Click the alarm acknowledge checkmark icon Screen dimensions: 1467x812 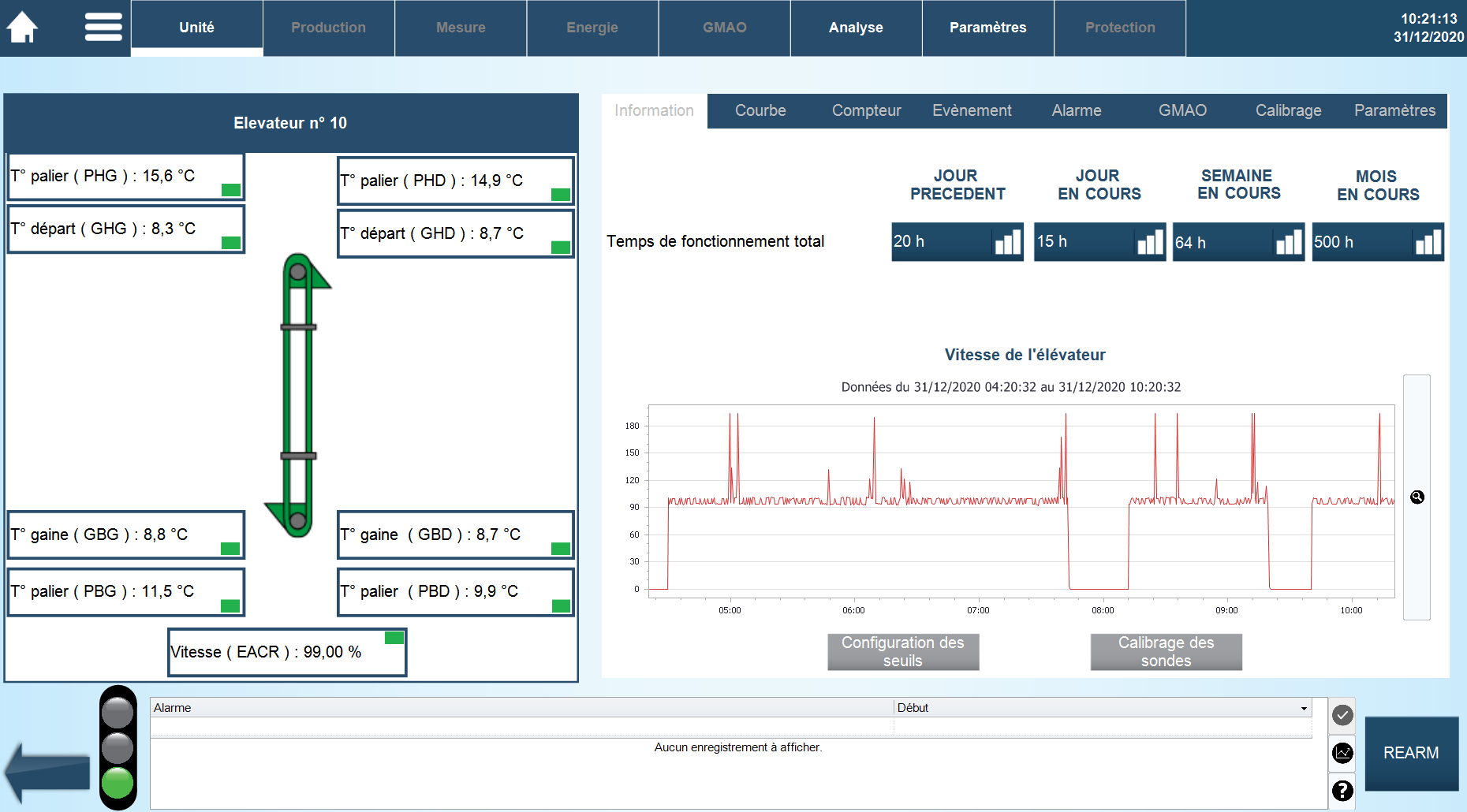[1342, 715]
